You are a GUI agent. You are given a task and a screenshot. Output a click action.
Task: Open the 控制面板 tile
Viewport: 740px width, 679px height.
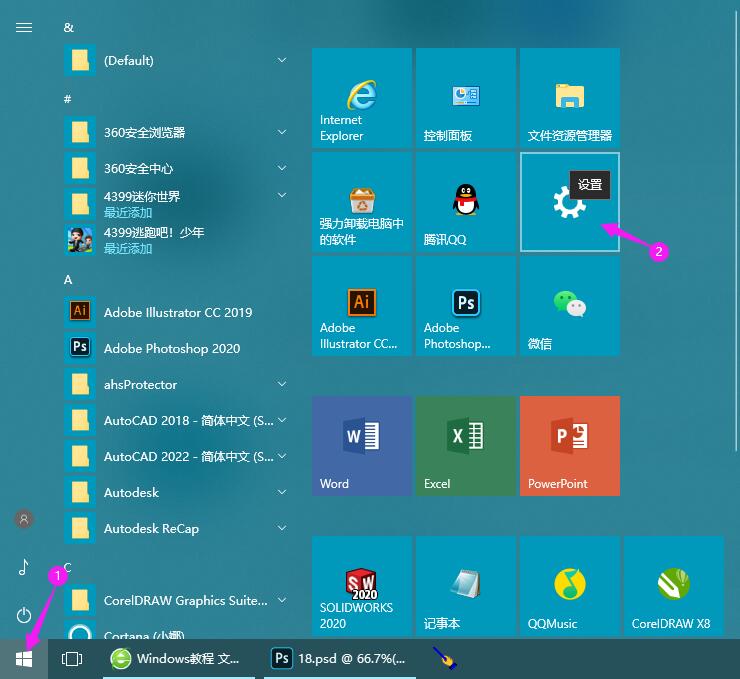coord(466,98)
